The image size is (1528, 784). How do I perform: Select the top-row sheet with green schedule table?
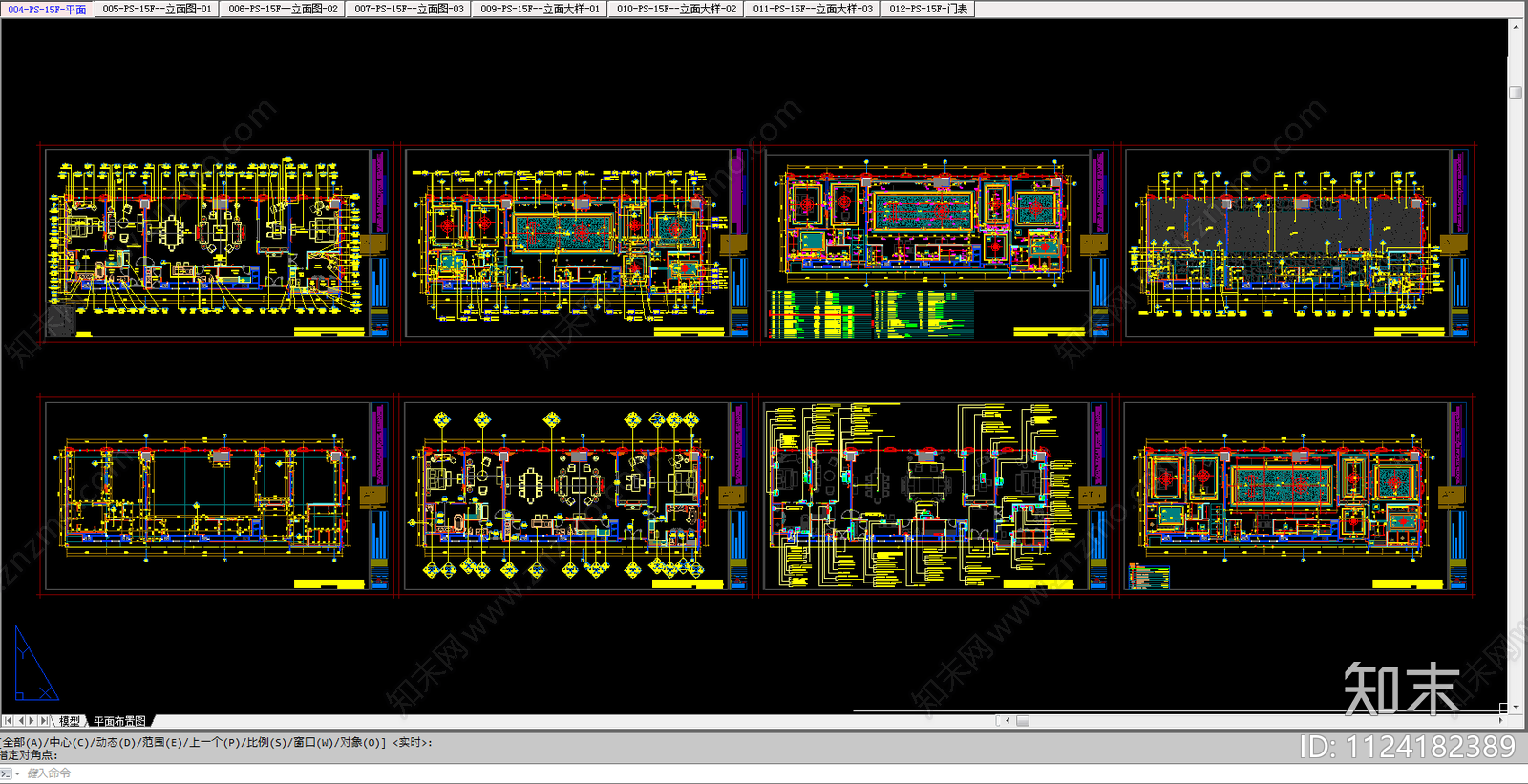tap(936, 244)
